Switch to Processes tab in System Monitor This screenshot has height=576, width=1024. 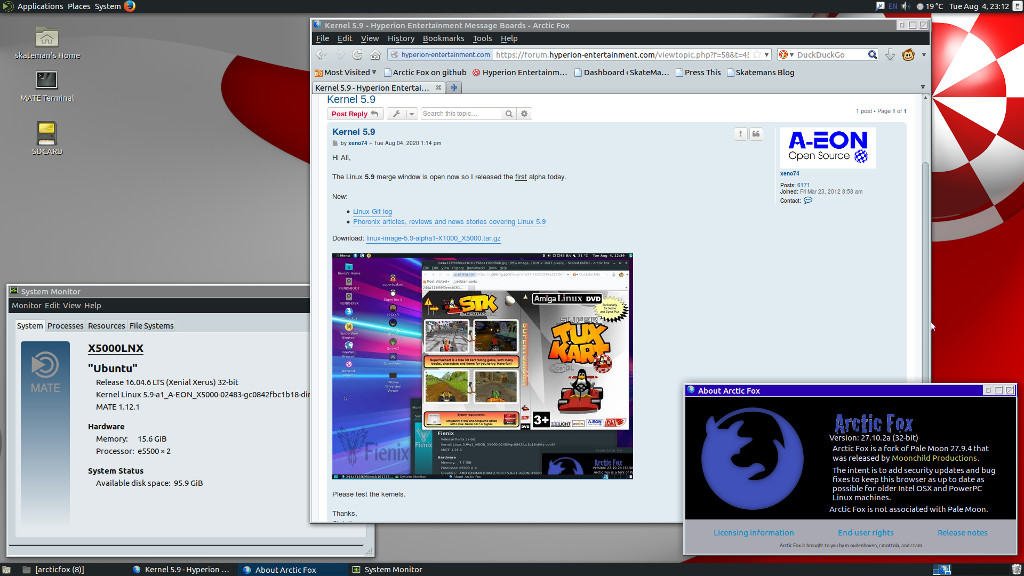(x=65, y=326)
